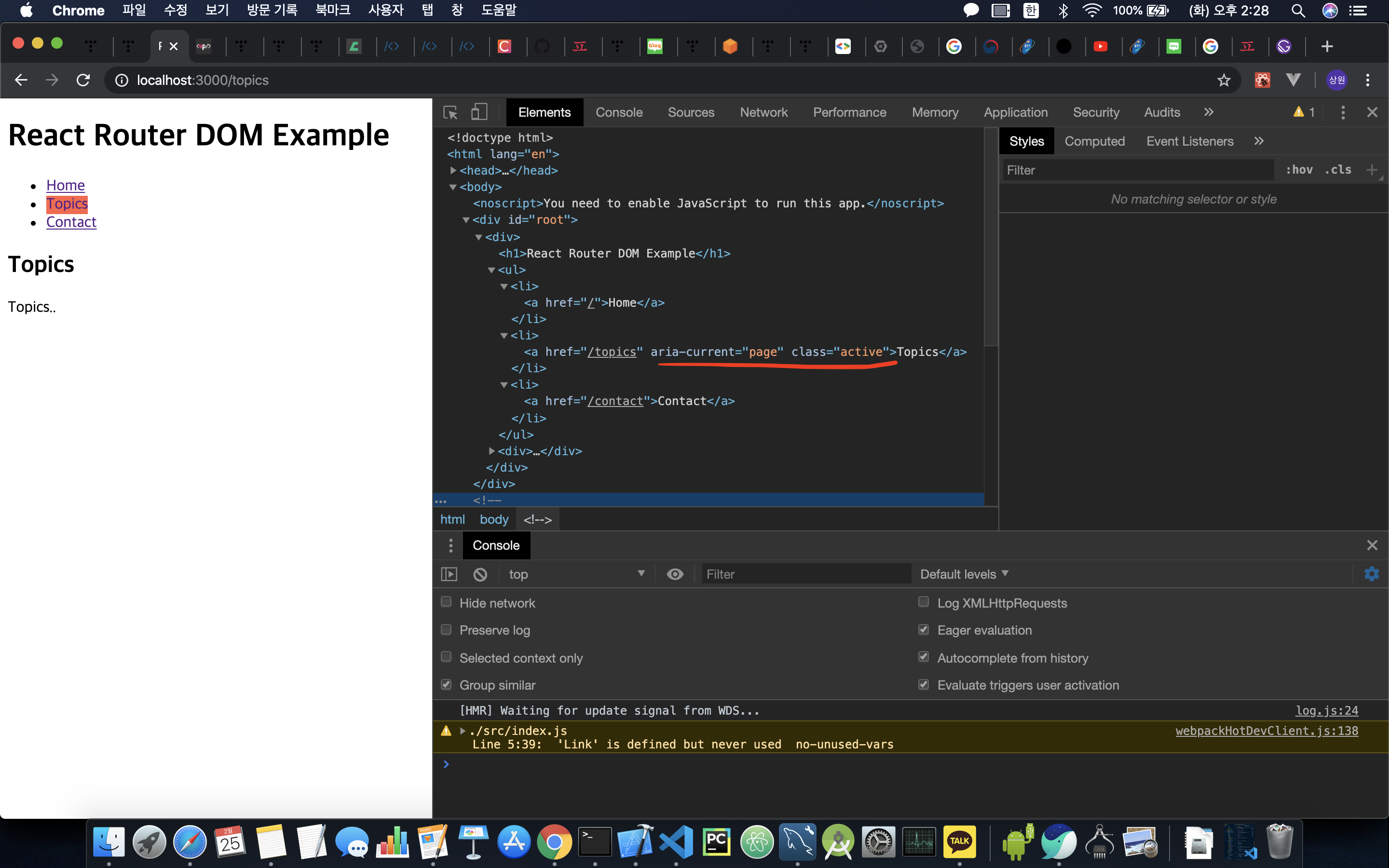Viewport: 1389px width, 868px height.
Task: Expand the collapsed head element
Action: (x=453, y=171)
